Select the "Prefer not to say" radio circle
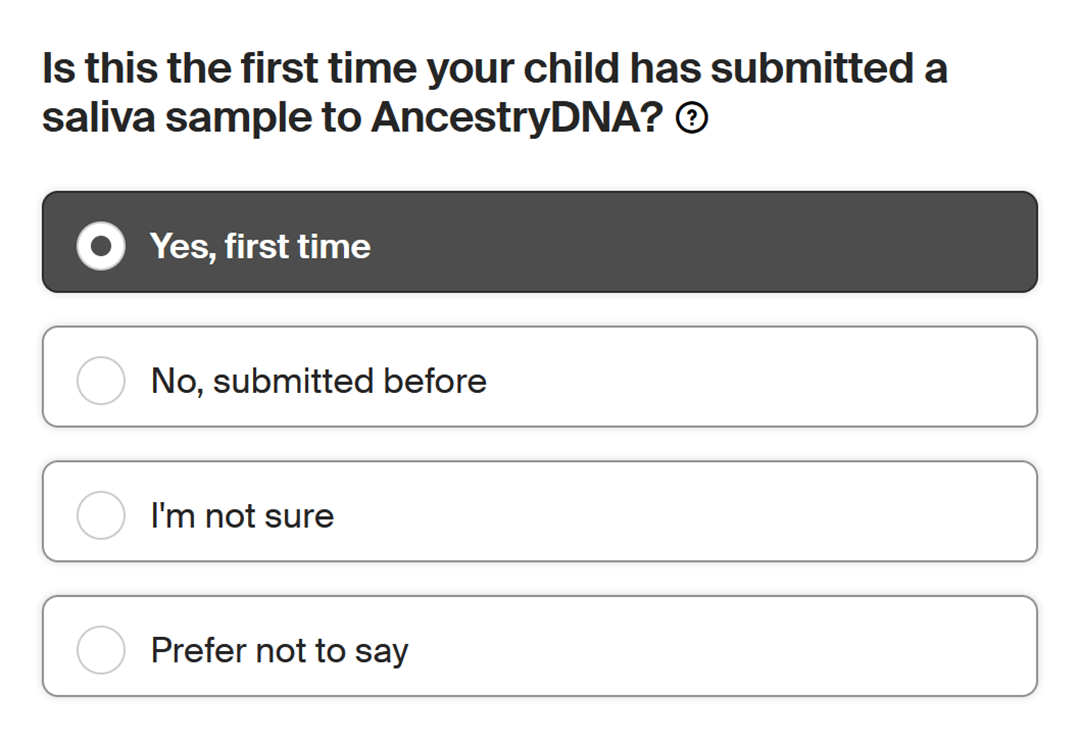The width and height of the screenshot is (1080, 746). (x=101, y=651)
